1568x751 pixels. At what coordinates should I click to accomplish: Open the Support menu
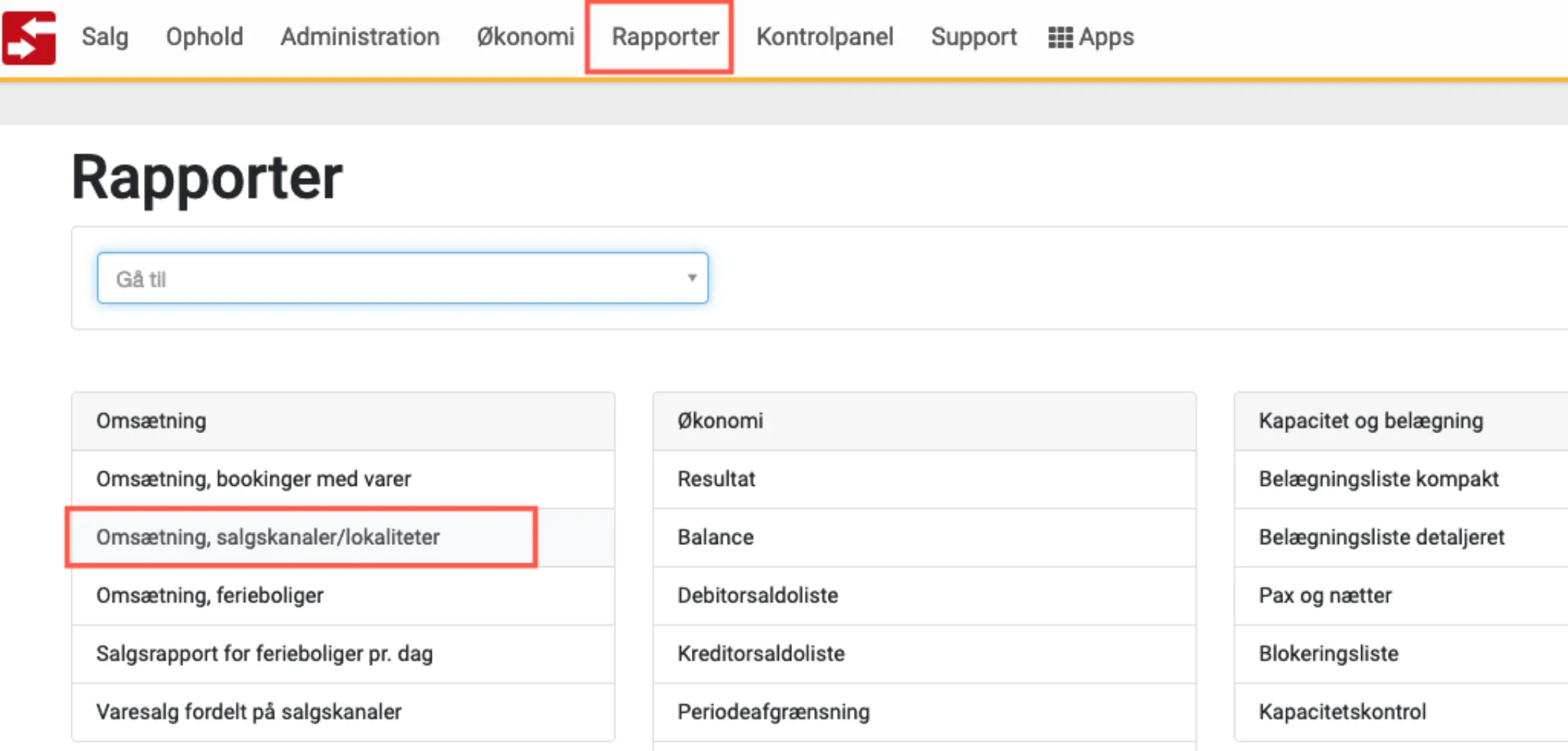[974, 37]
